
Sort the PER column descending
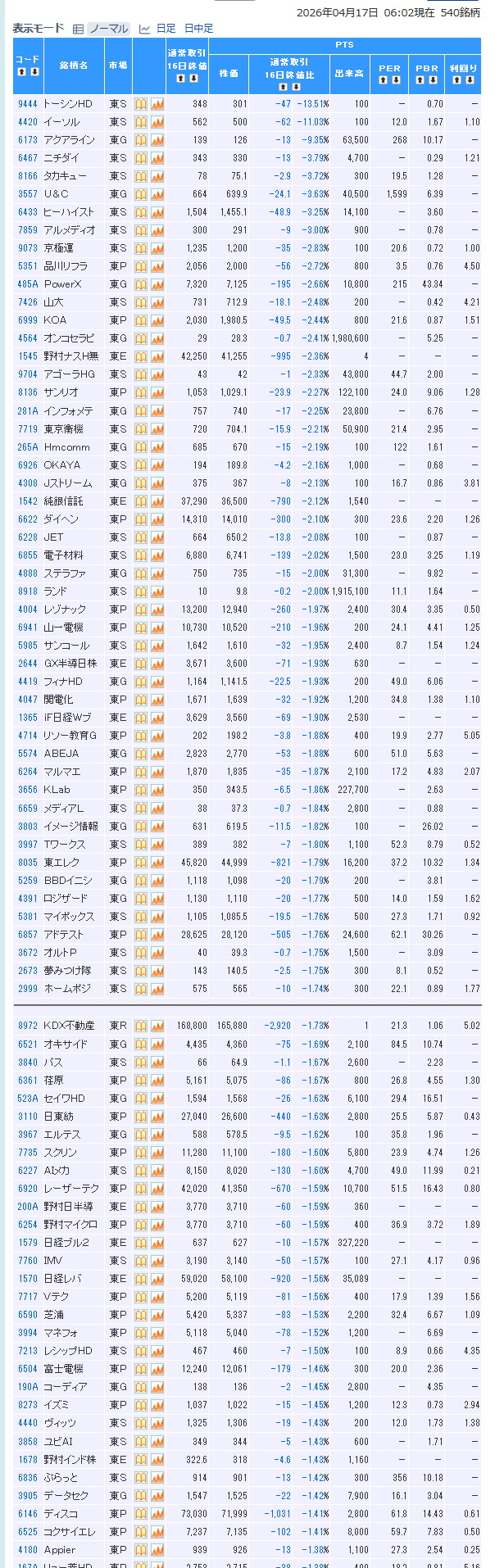click(396, 80)
